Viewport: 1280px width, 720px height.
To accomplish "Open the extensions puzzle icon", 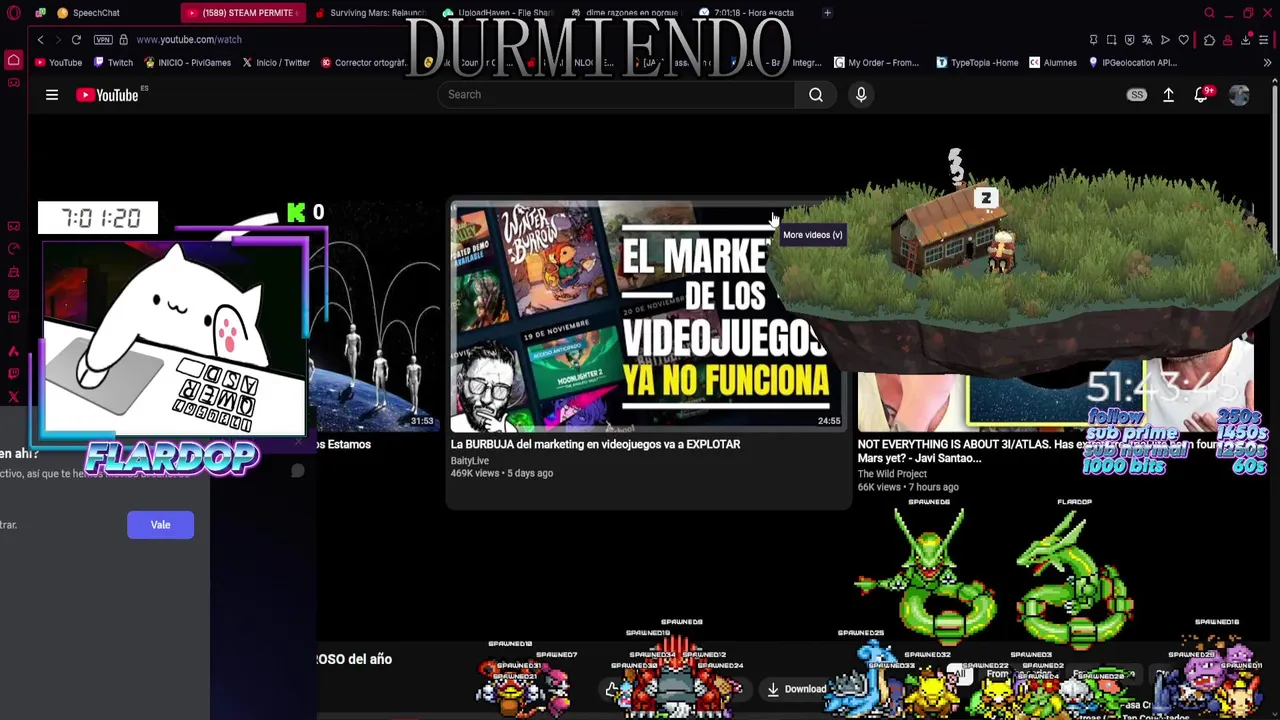I will click(1209, 39).
